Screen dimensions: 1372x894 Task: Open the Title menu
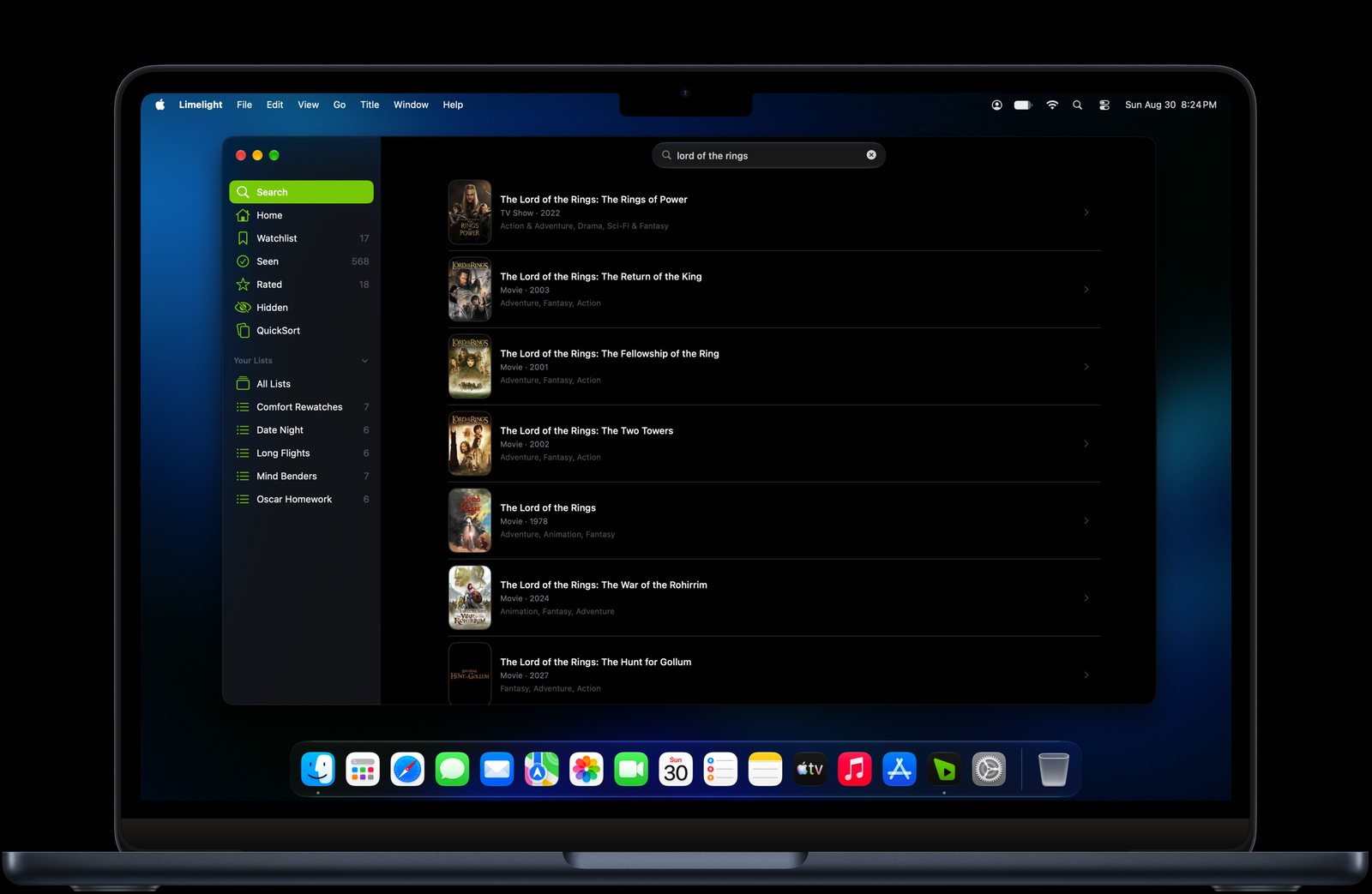(370, 105)
